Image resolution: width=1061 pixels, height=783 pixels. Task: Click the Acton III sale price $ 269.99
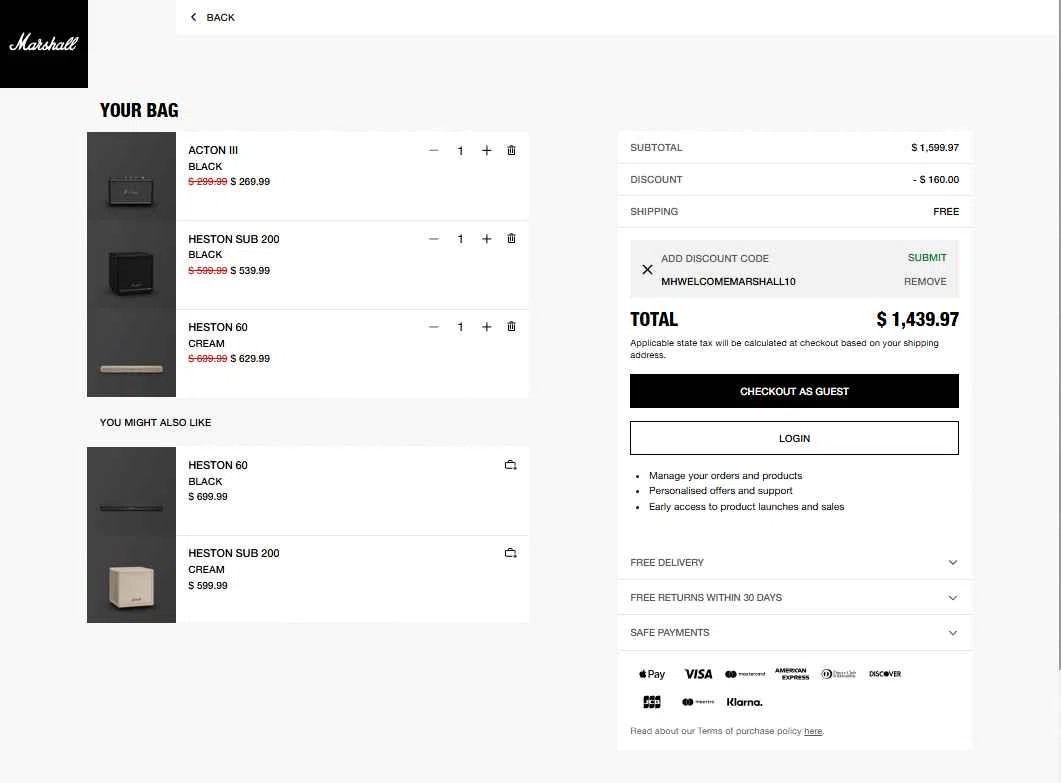[x=250, y=181]
